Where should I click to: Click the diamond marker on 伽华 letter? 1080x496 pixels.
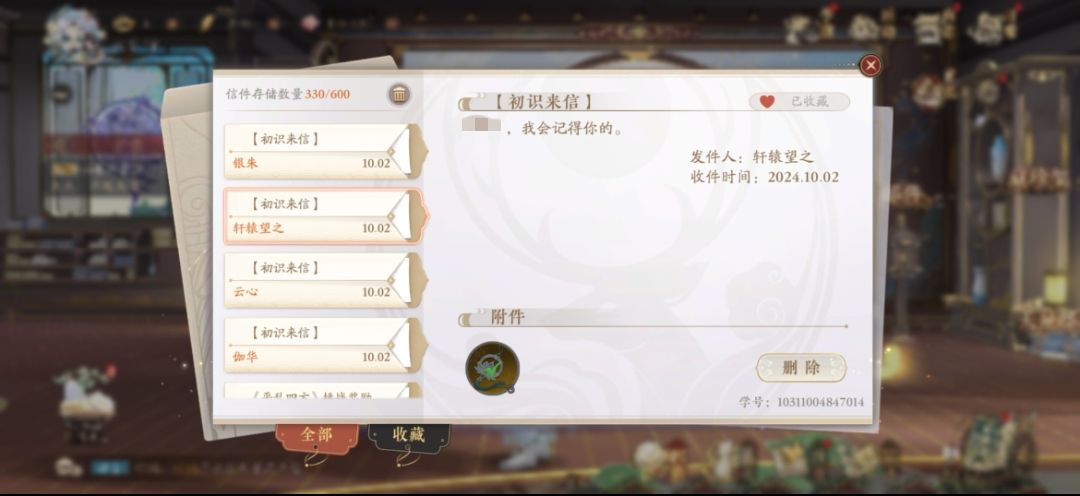pyautogui.click(x=391, y=345)
